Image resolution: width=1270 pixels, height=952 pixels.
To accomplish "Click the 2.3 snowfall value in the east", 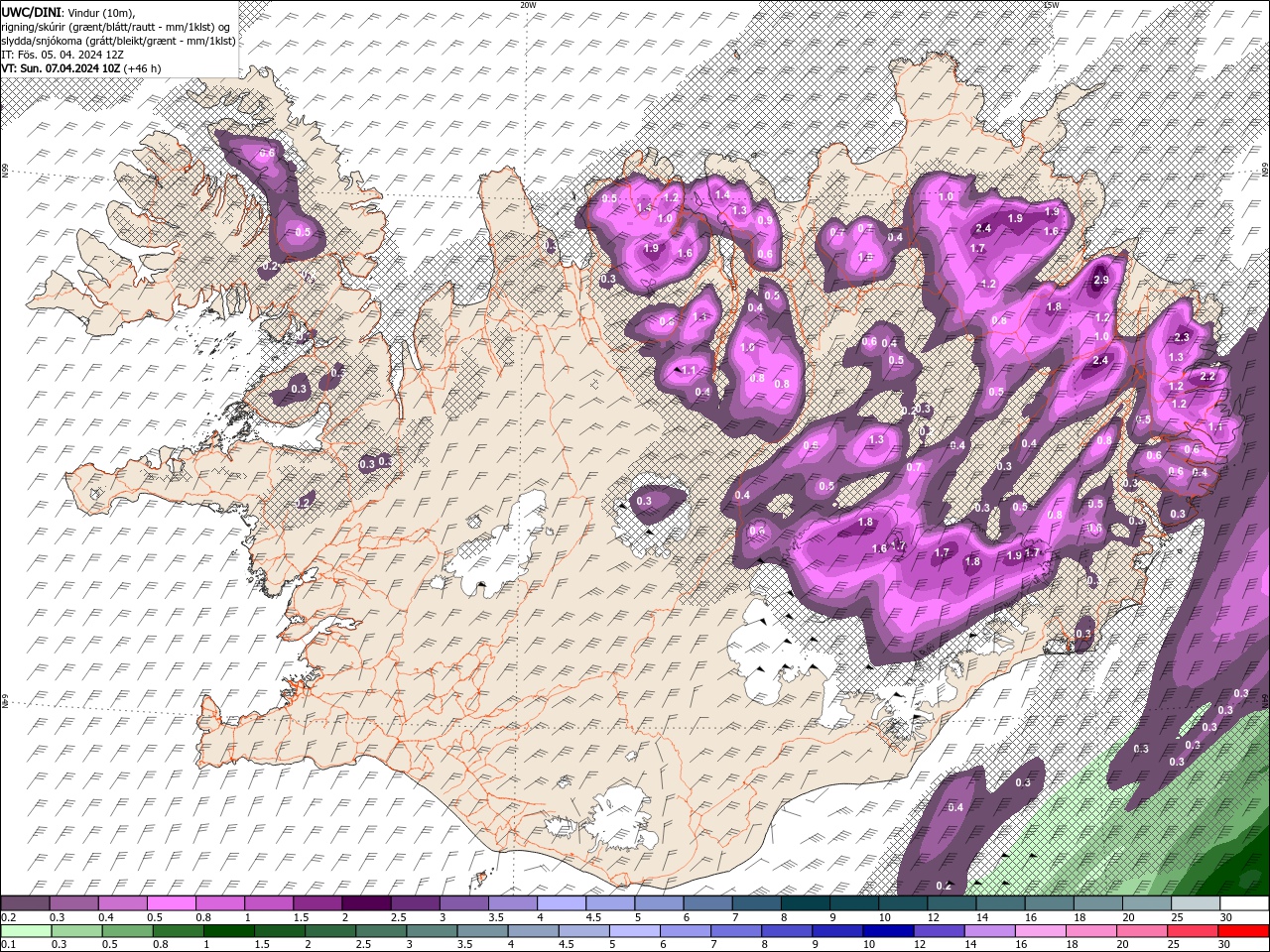I will click(1182, 338).
